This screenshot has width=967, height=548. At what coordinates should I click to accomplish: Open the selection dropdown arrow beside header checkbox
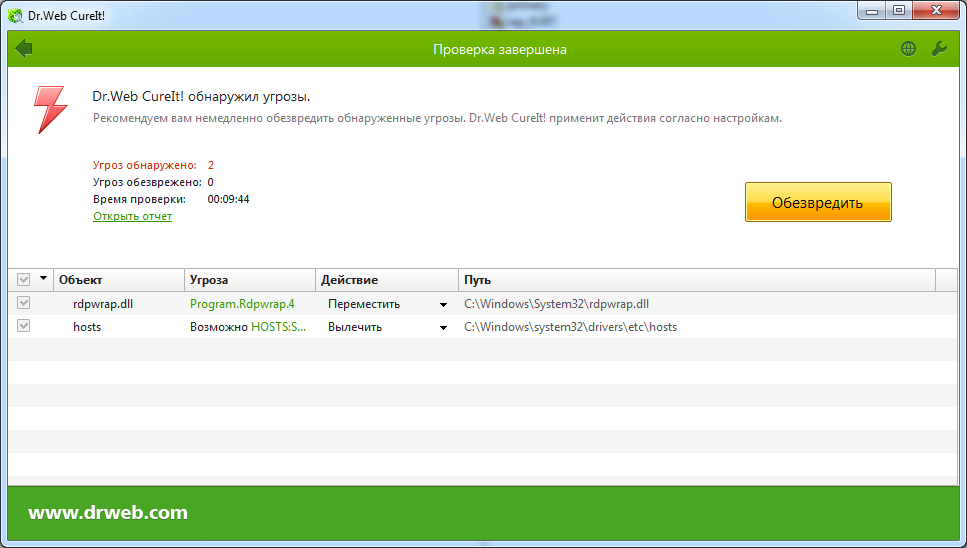(x=43, y=279)
